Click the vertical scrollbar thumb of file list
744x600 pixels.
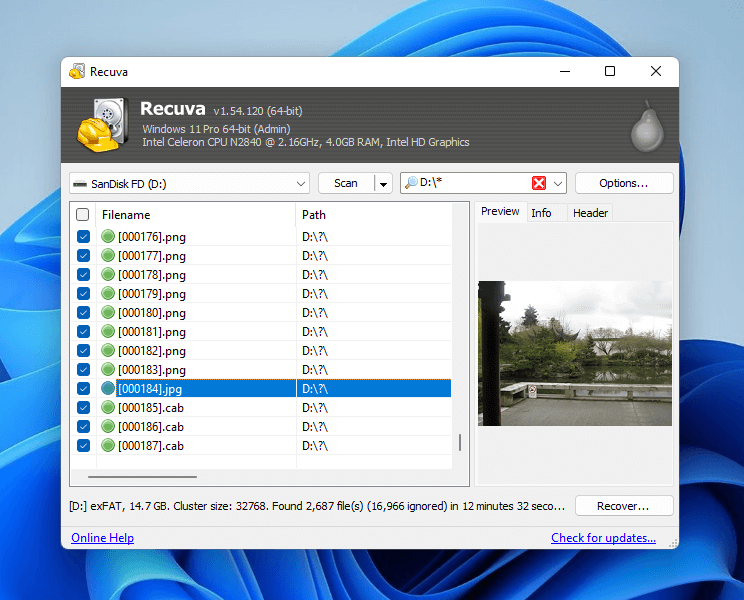click(460, 443)
